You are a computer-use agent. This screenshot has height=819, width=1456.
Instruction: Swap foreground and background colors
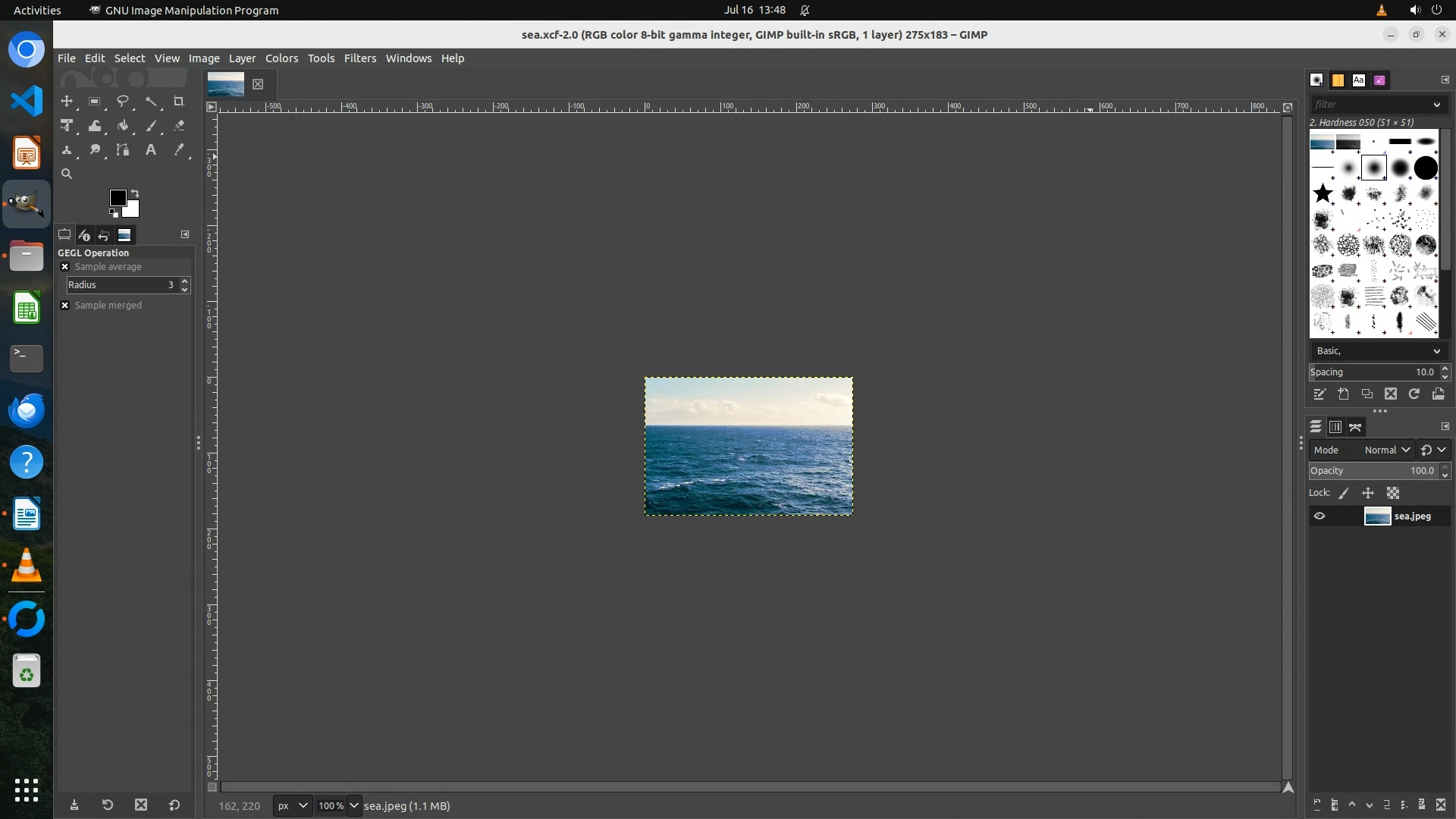pos(135,193)
